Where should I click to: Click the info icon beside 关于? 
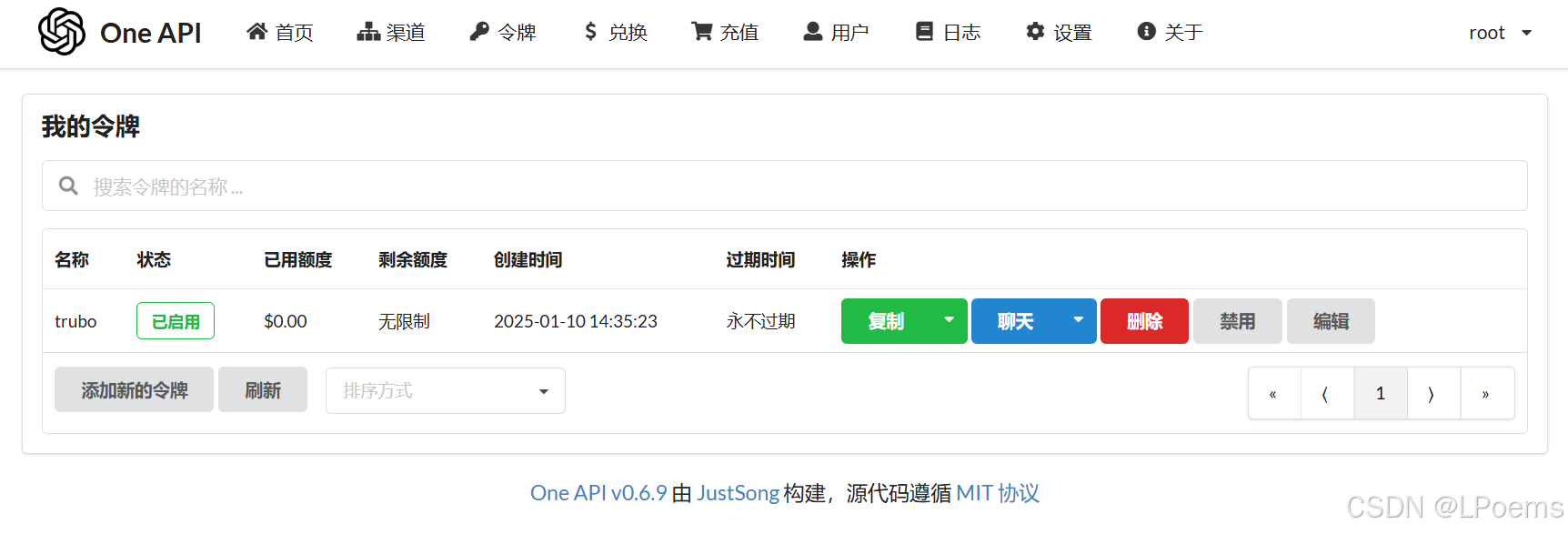(x=1147, y=32)
